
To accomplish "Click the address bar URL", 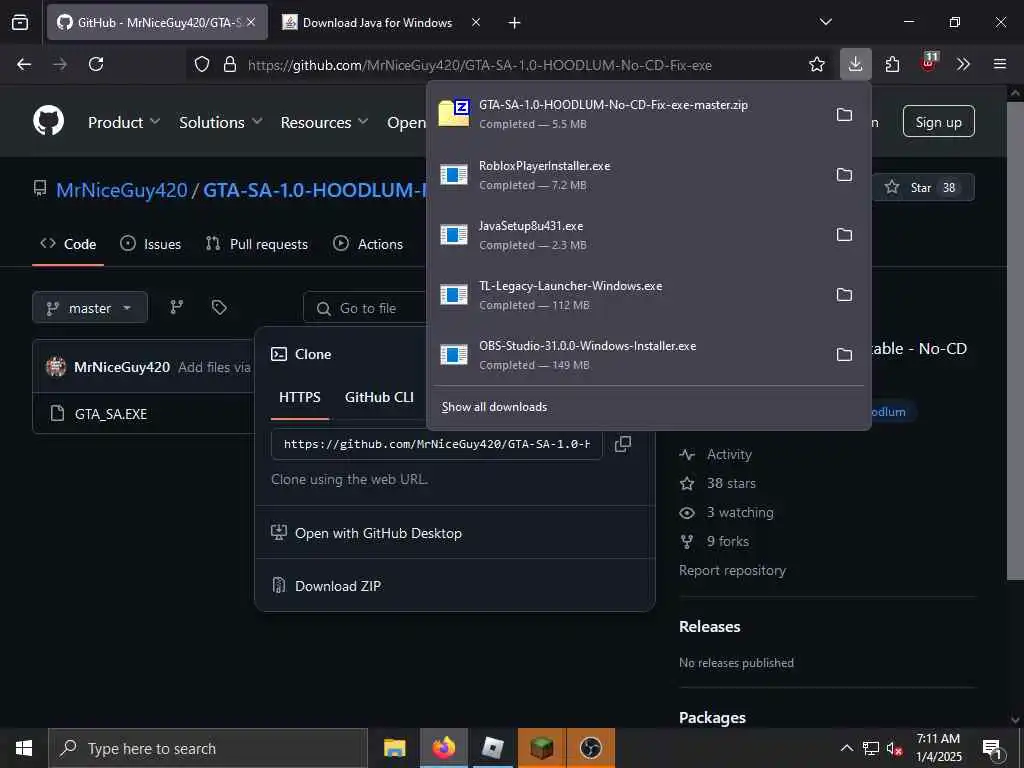I will click(480, 65).
